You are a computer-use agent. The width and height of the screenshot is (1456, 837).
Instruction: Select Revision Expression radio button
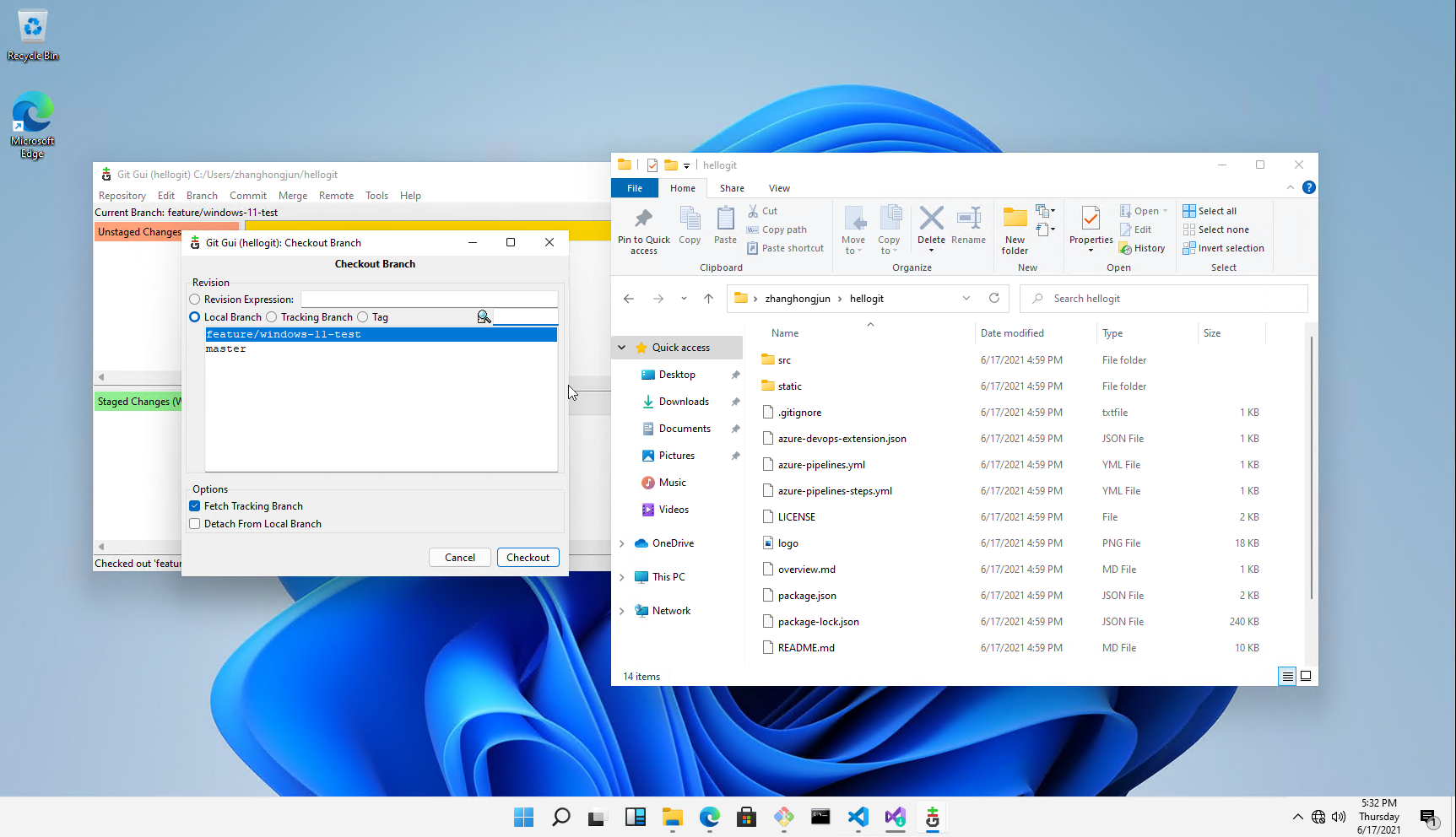(x=195, y=300)
